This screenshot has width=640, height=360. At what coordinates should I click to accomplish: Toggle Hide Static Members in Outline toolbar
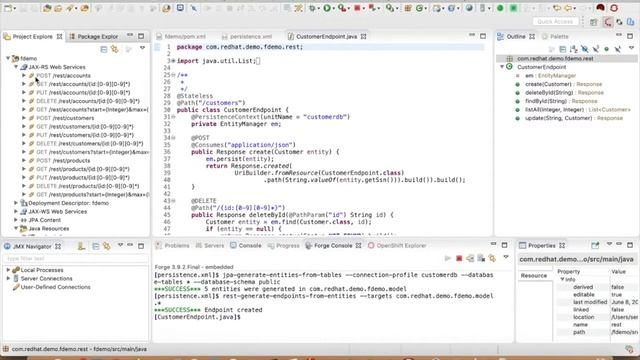click(x=596, y=49)
